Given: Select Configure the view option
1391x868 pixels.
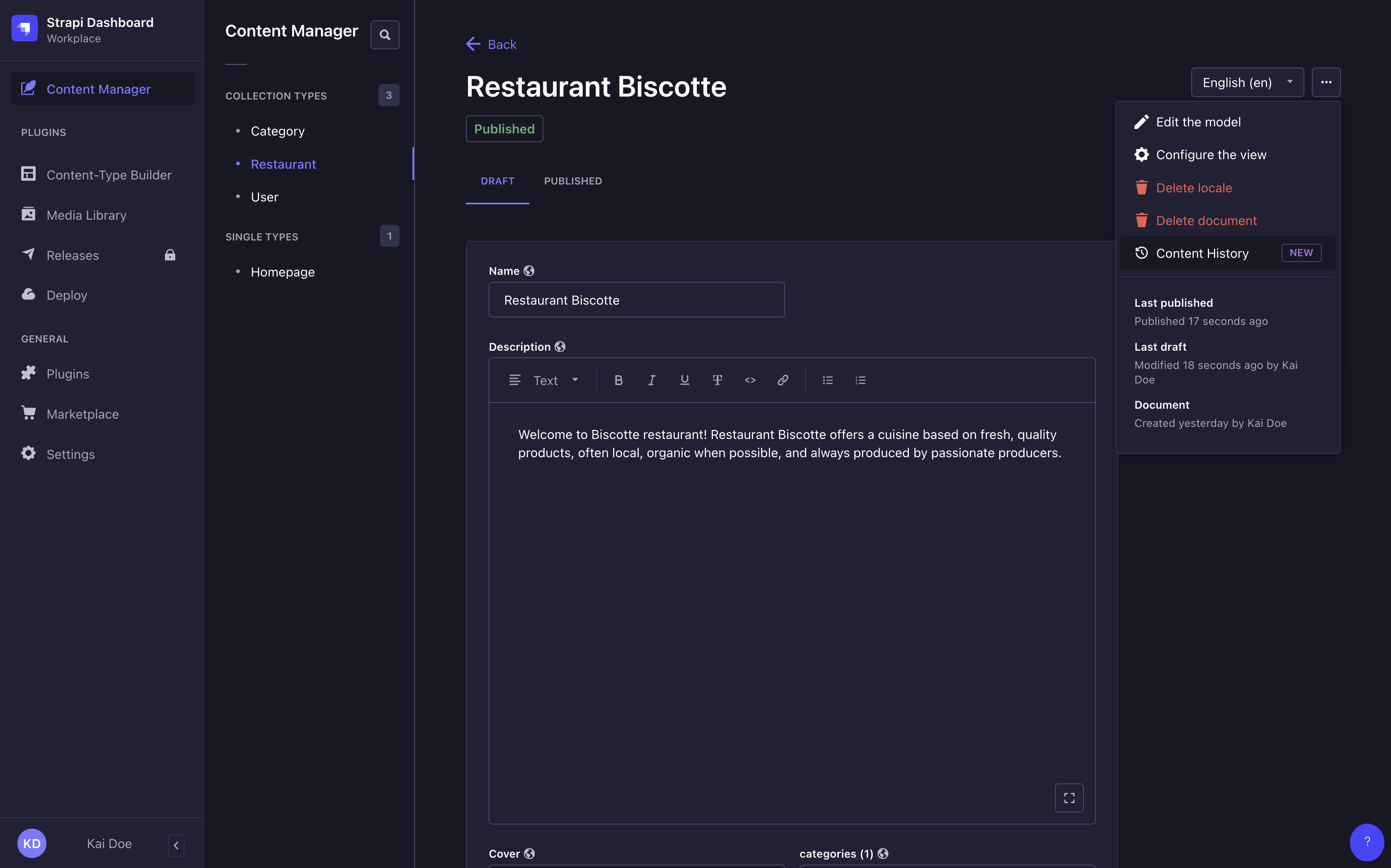Looking at the screenshot, I should [1211, 155].
